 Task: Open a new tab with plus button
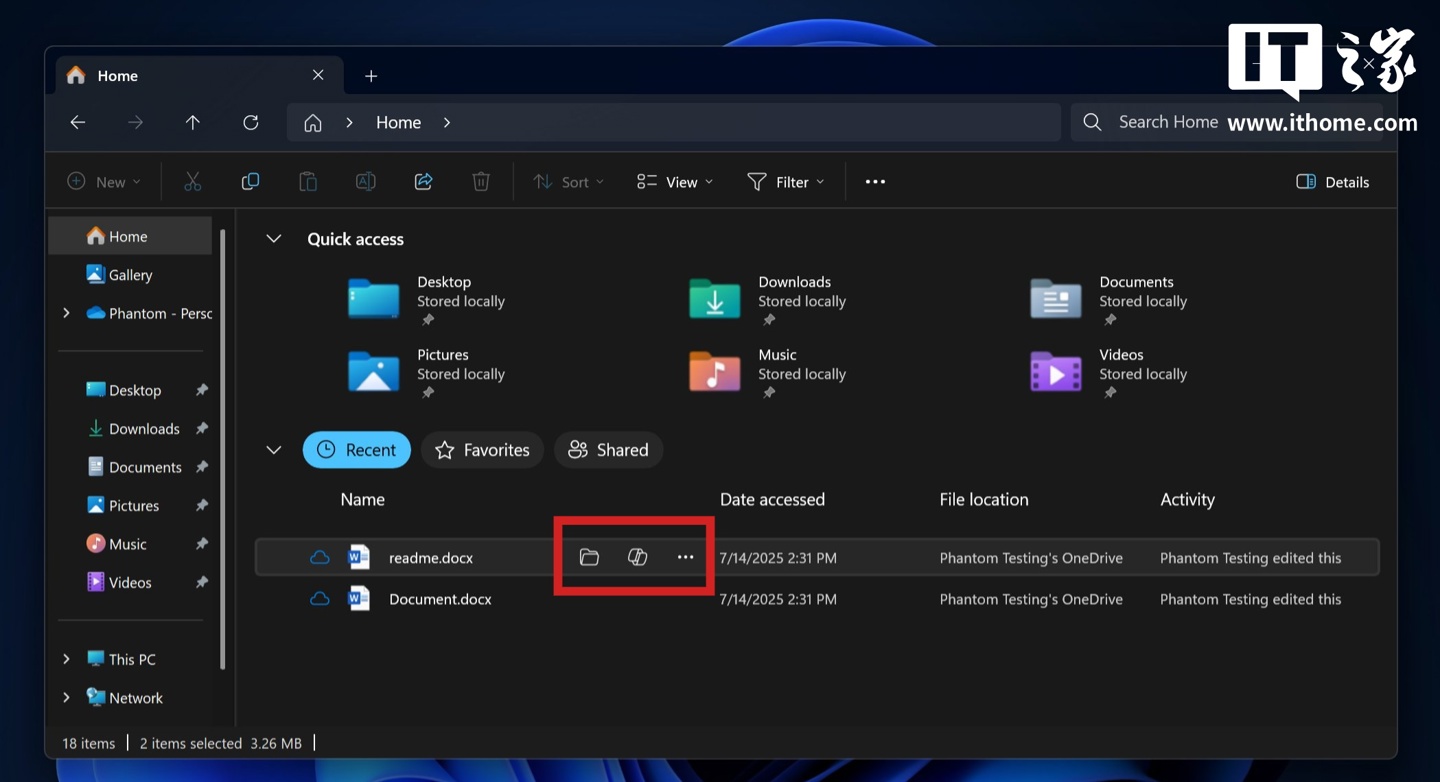371,76
